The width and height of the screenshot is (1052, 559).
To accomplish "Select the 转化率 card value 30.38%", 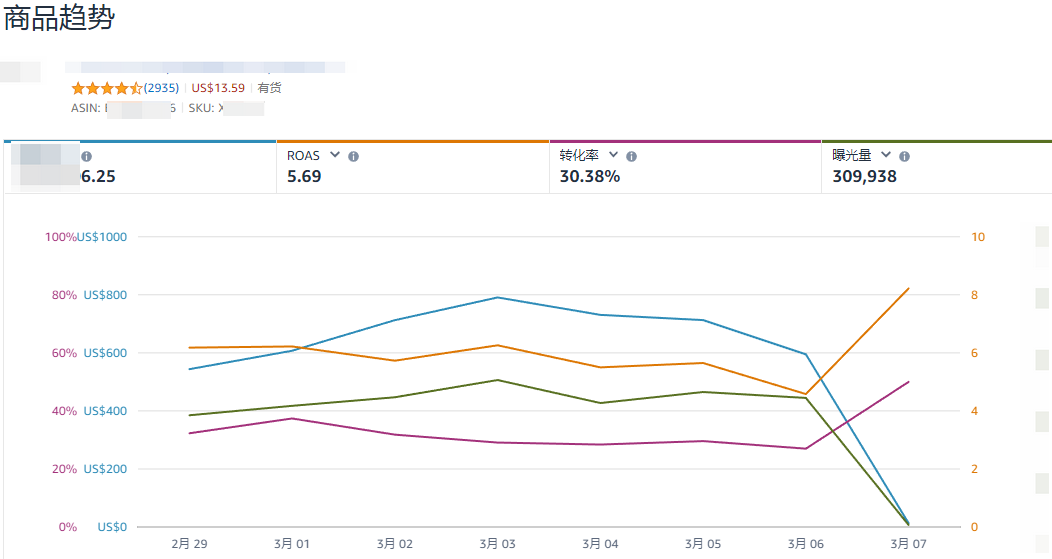I will point(589,177).
